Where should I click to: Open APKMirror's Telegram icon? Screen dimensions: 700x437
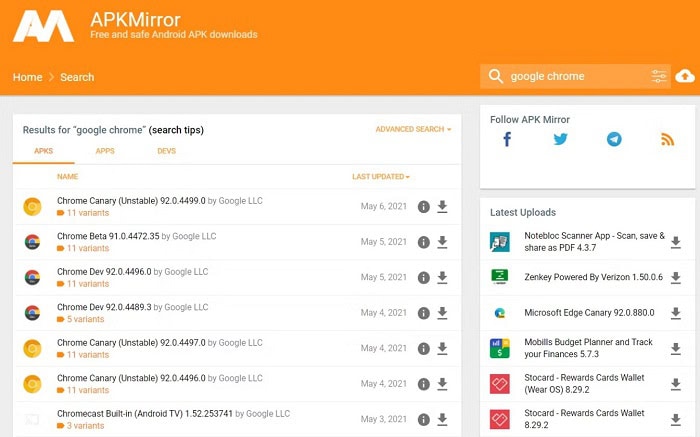pyautogui.click(x=614, y=139)
